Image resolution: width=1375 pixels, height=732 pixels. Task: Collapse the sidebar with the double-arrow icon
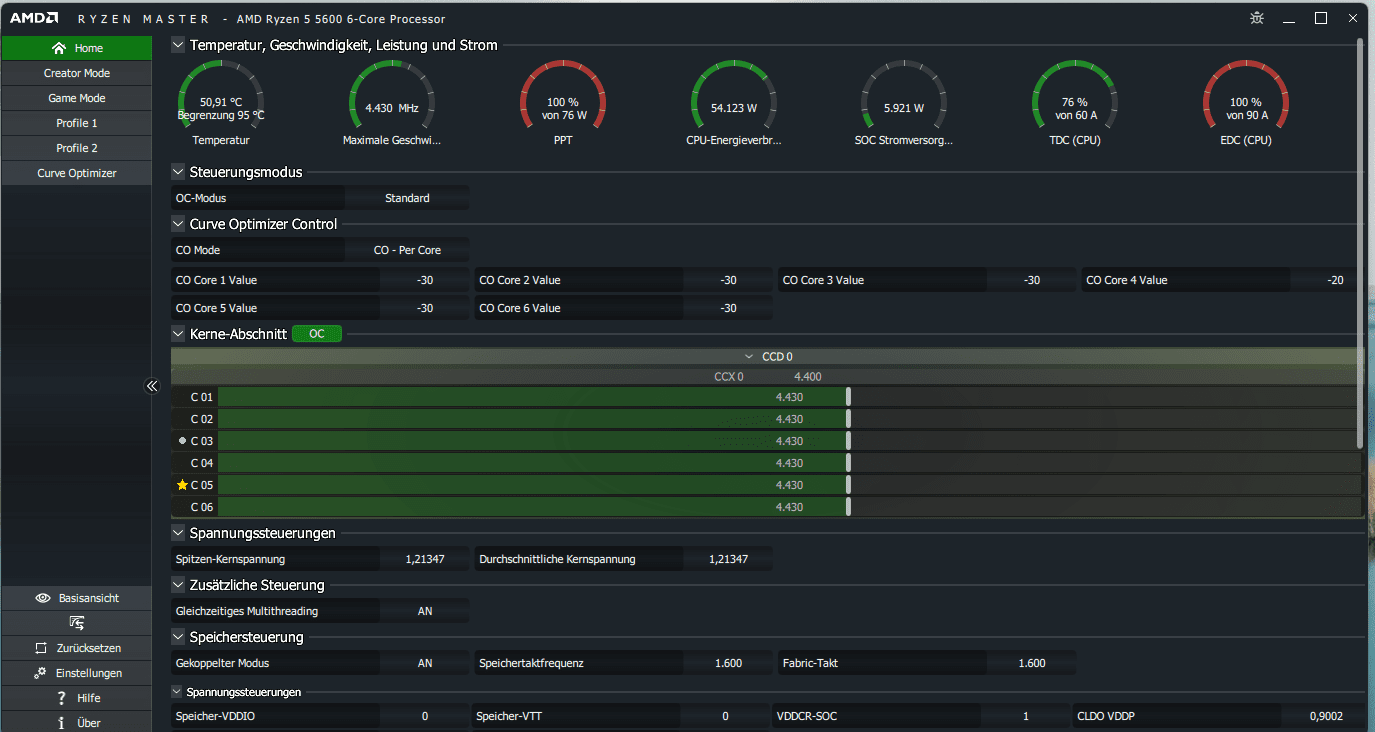(x=152, y=386)
